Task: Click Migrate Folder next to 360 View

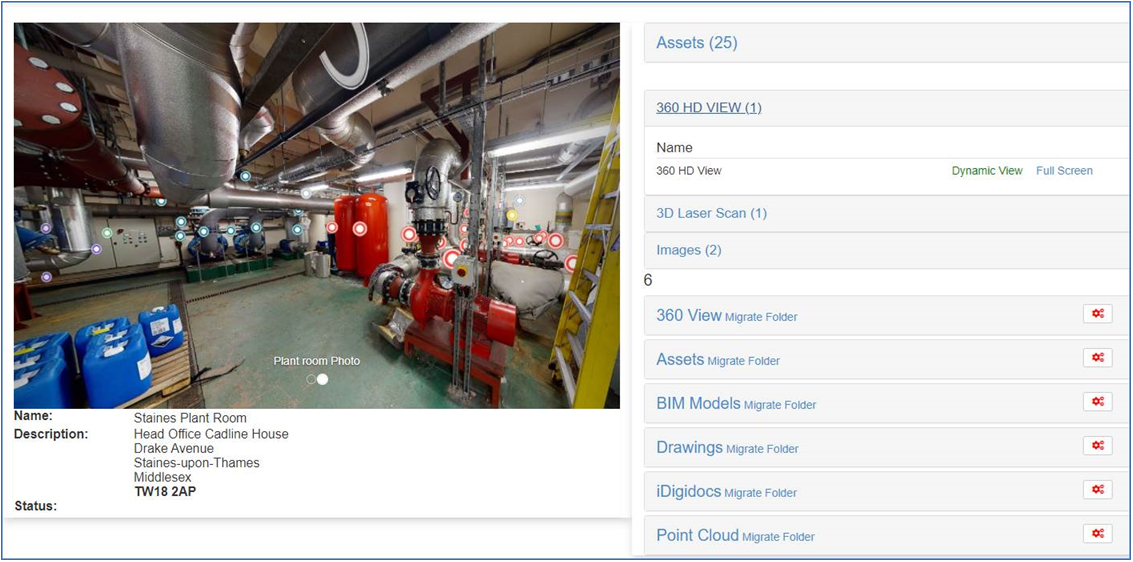Action: 762,317
